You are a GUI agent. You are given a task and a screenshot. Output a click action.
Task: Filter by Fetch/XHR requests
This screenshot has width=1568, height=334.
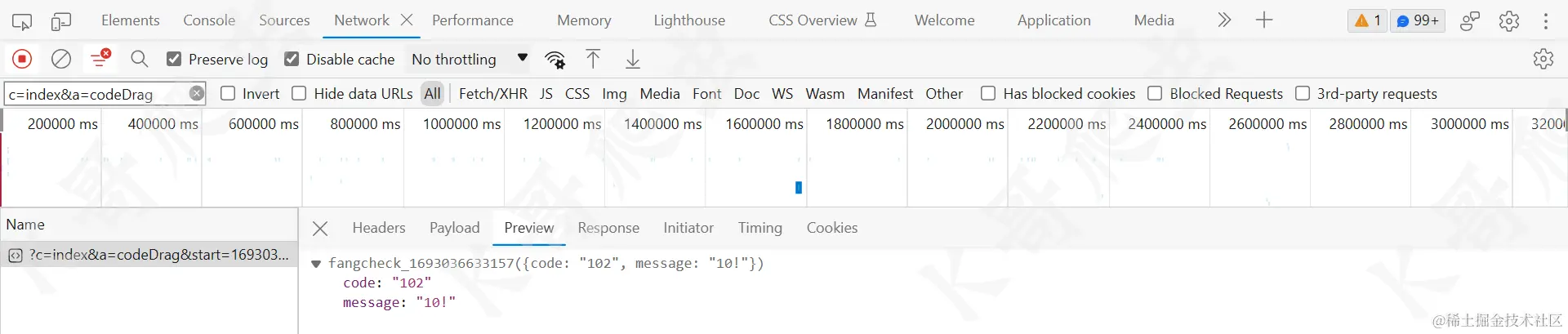[x=493, y=94]
